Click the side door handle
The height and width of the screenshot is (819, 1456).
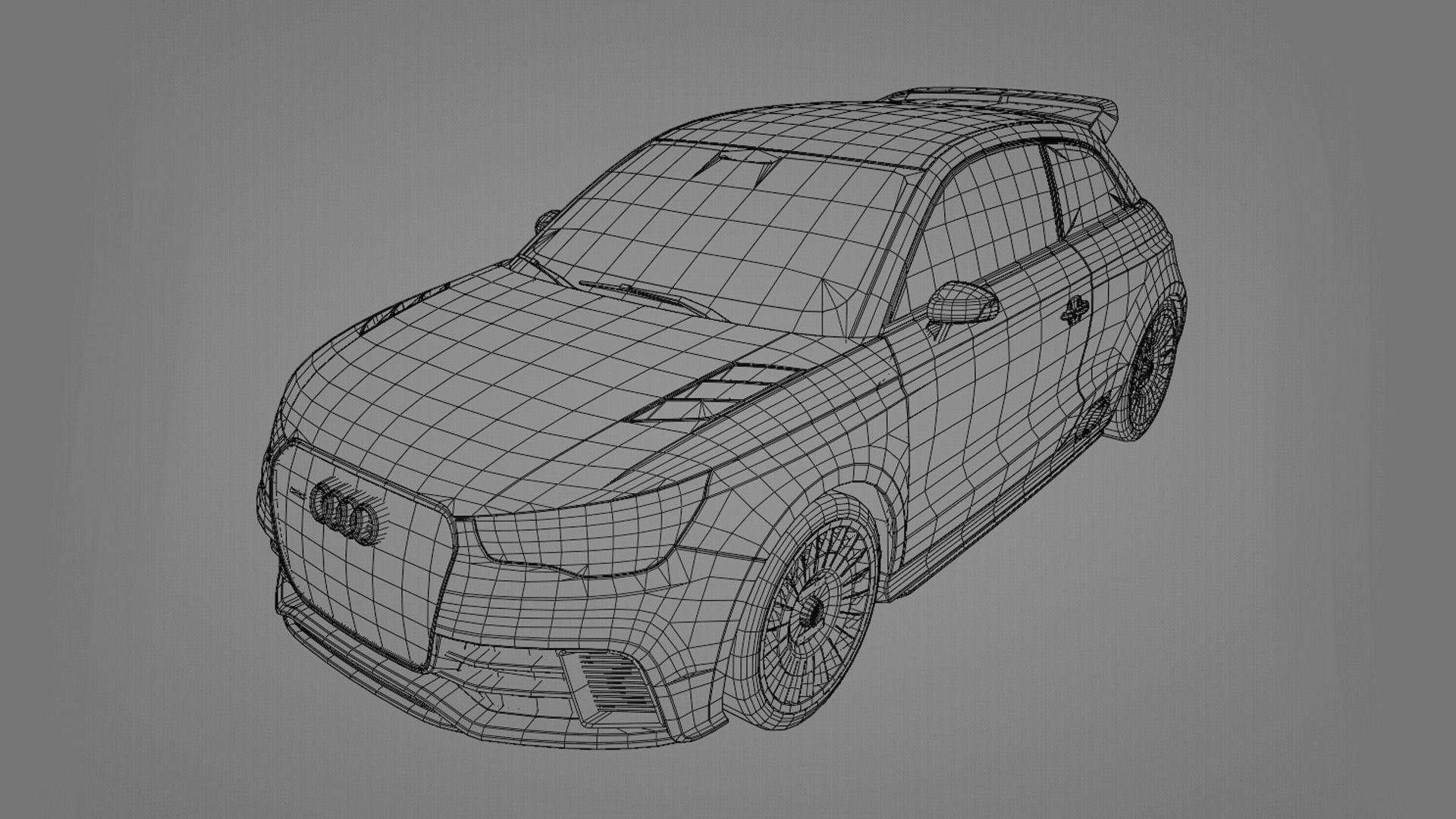(1074, 309)
